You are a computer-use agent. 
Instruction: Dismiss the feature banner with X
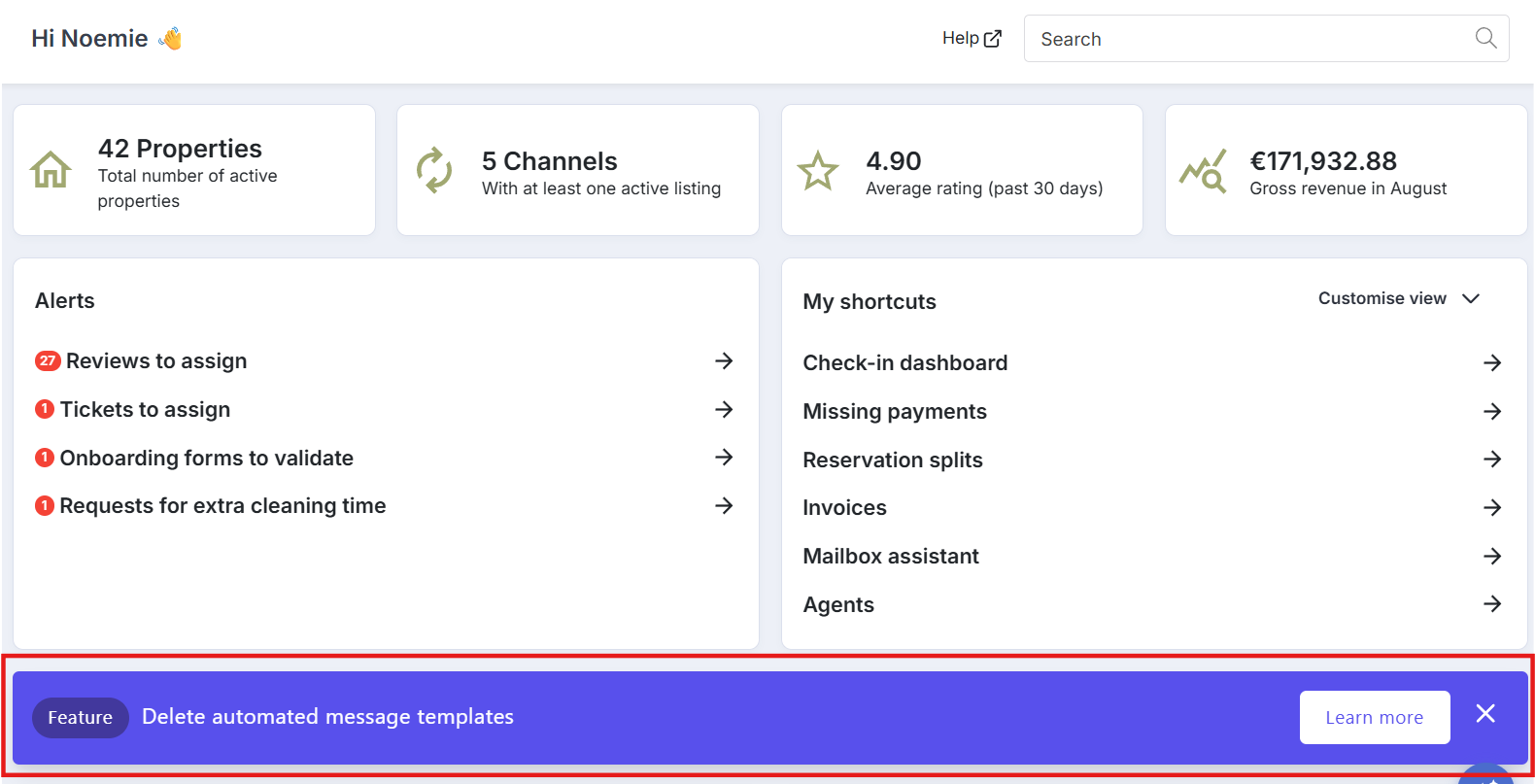1485,714
